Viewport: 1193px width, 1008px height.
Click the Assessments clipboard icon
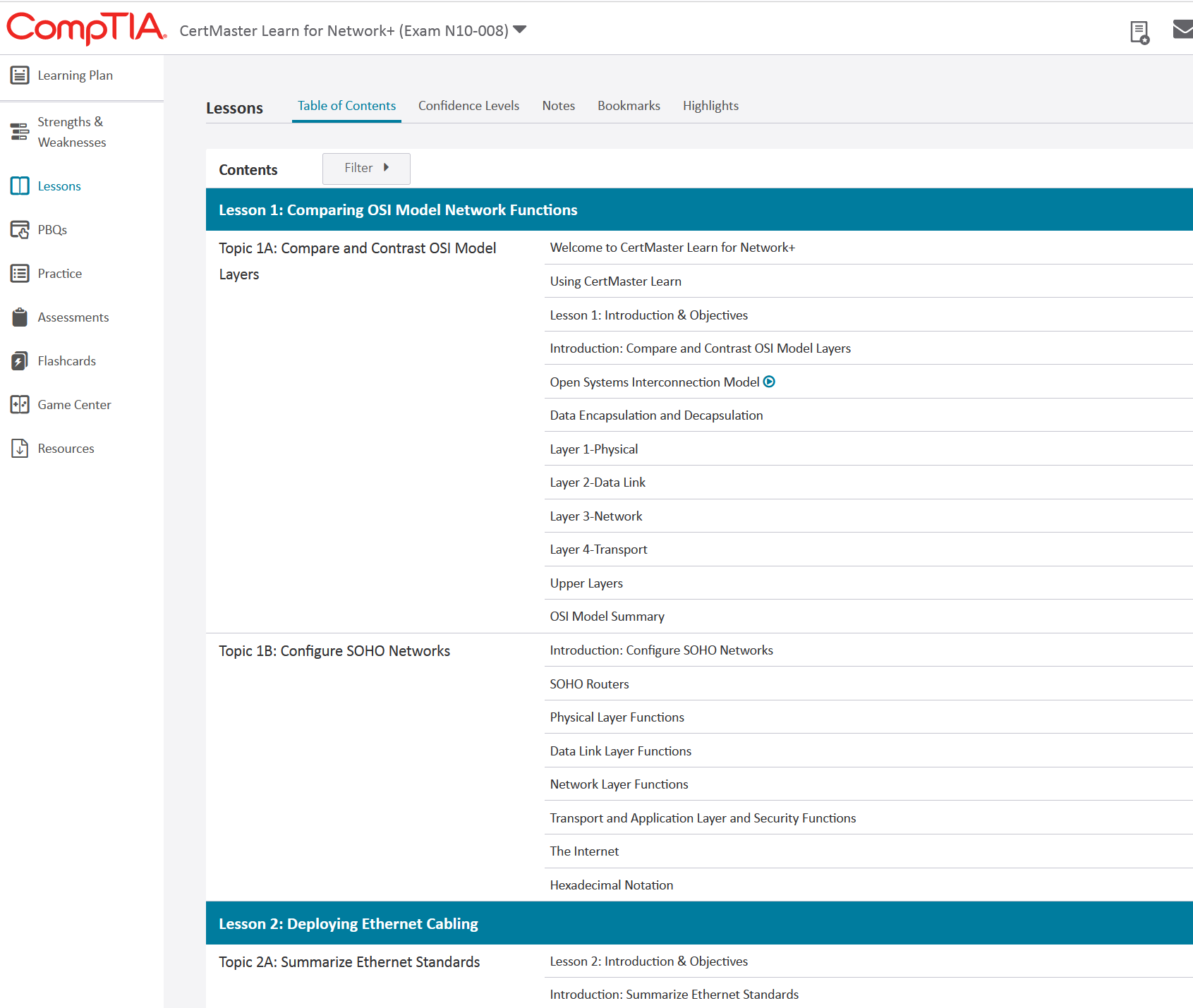[x=20, y=317]
